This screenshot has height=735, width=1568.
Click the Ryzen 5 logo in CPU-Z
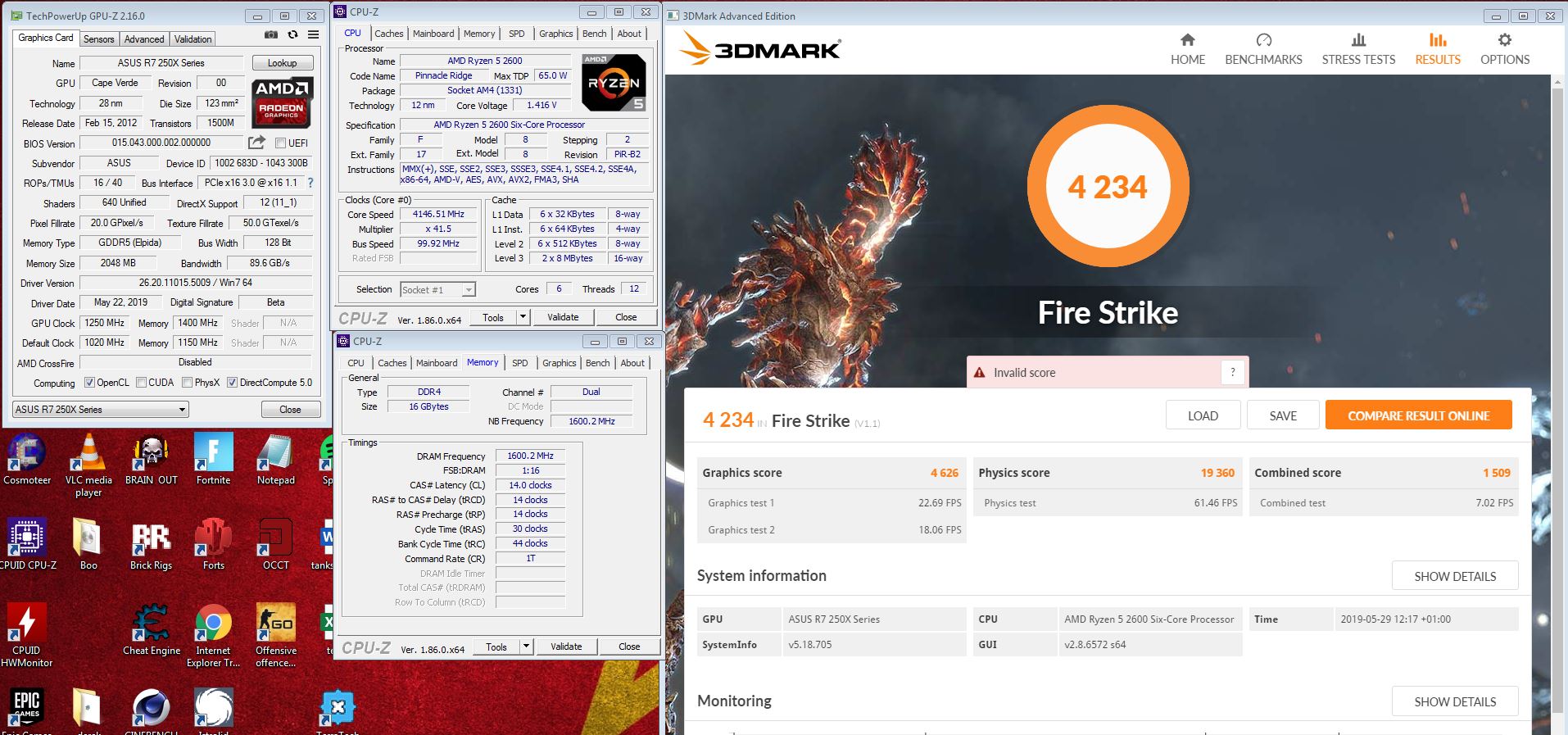(614, 83)
